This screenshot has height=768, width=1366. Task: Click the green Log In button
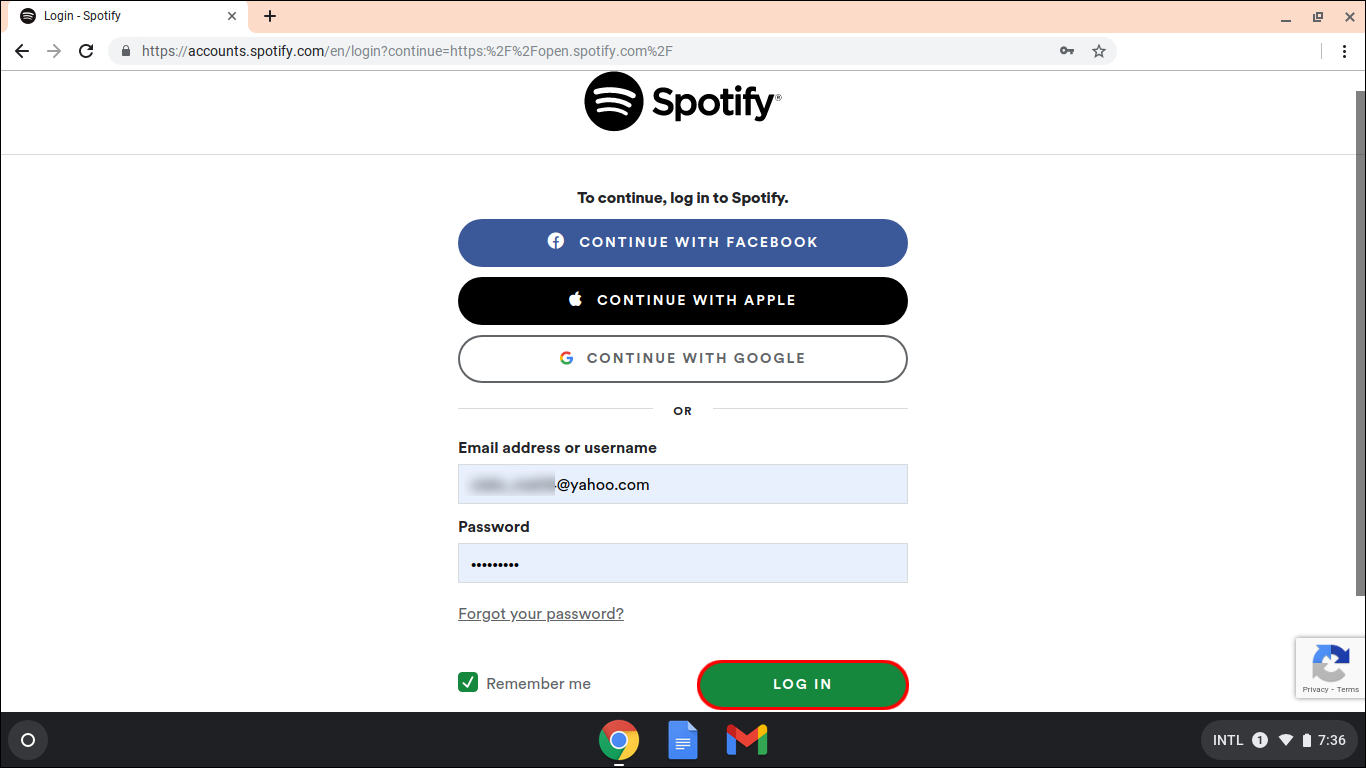pos(802,684)
